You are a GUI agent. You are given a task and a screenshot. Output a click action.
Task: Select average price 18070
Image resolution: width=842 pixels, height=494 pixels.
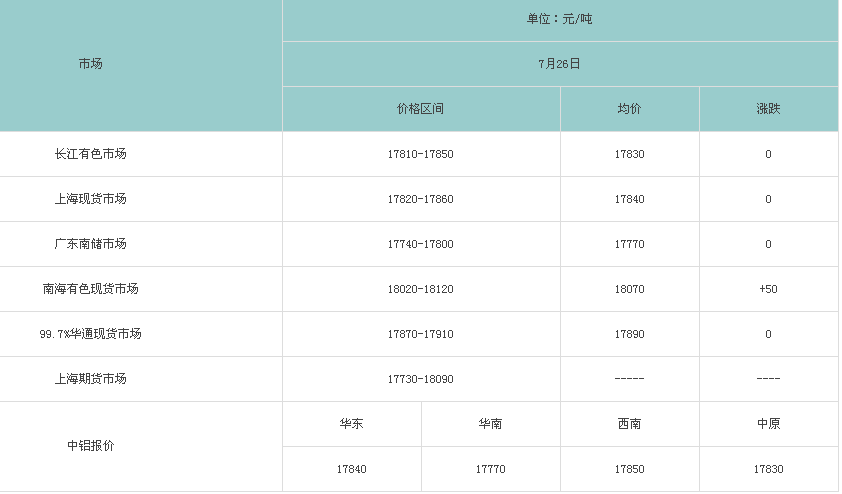[629, 289]
